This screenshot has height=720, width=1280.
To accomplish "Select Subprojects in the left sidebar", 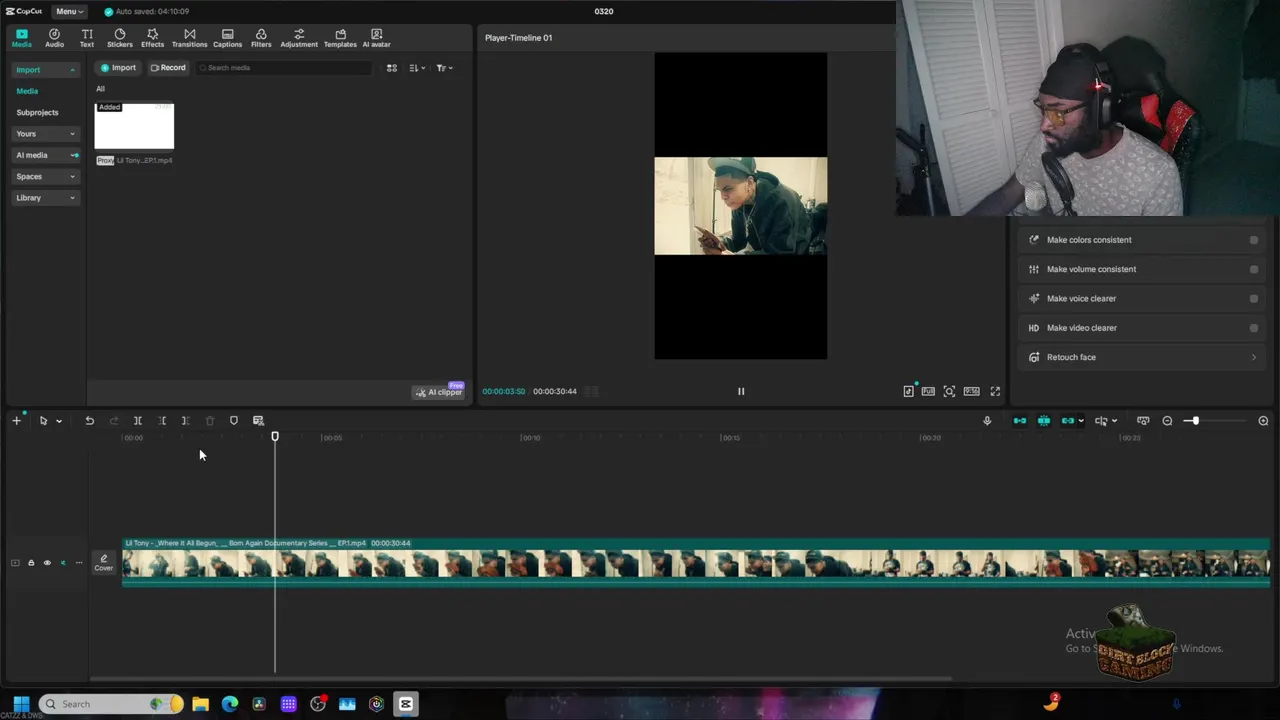I will coord(37,112).
